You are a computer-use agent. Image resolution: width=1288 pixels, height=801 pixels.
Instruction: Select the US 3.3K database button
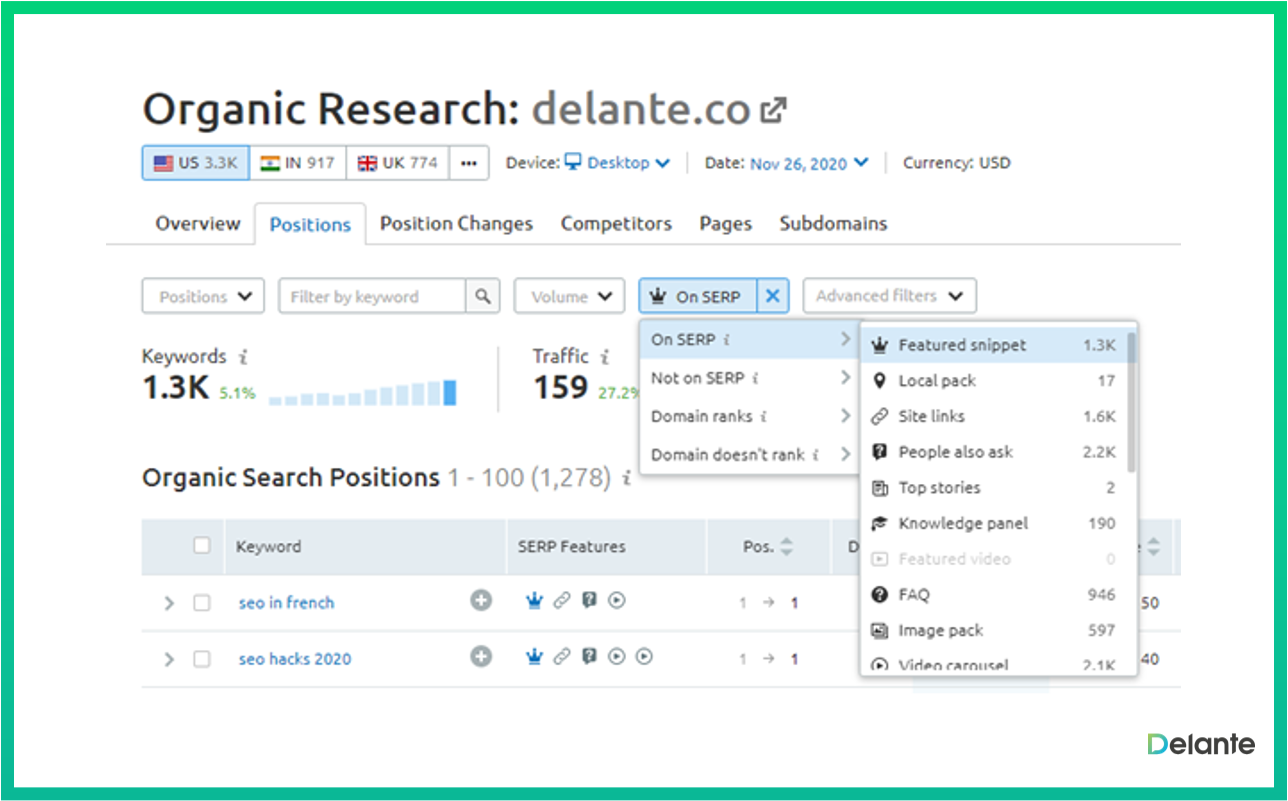click(195, 163)
